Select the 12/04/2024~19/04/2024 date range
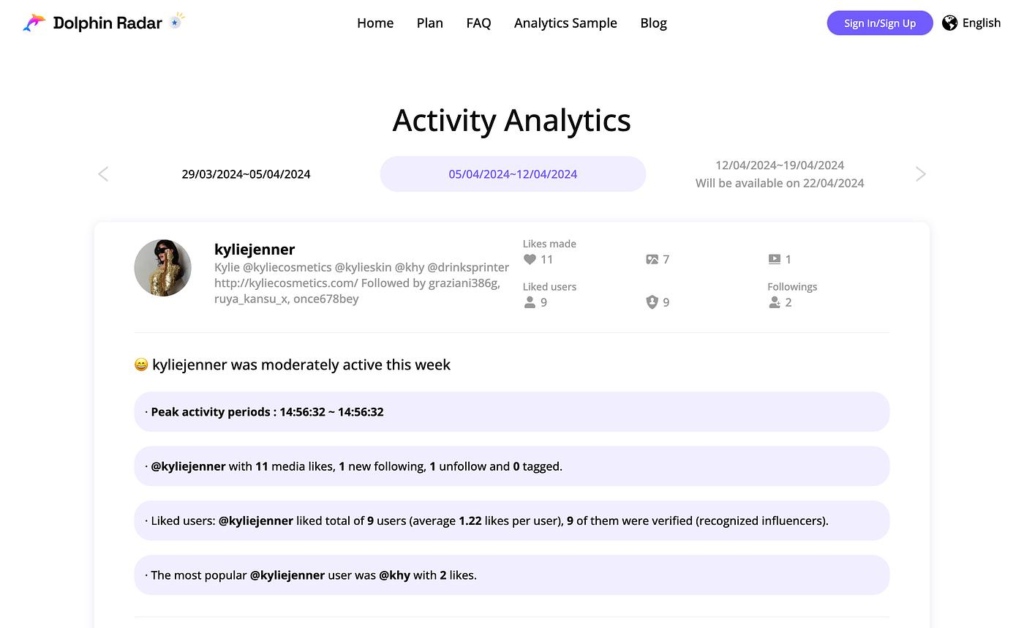The width and height of the screenshot is (1024, 628). [780, 174]
